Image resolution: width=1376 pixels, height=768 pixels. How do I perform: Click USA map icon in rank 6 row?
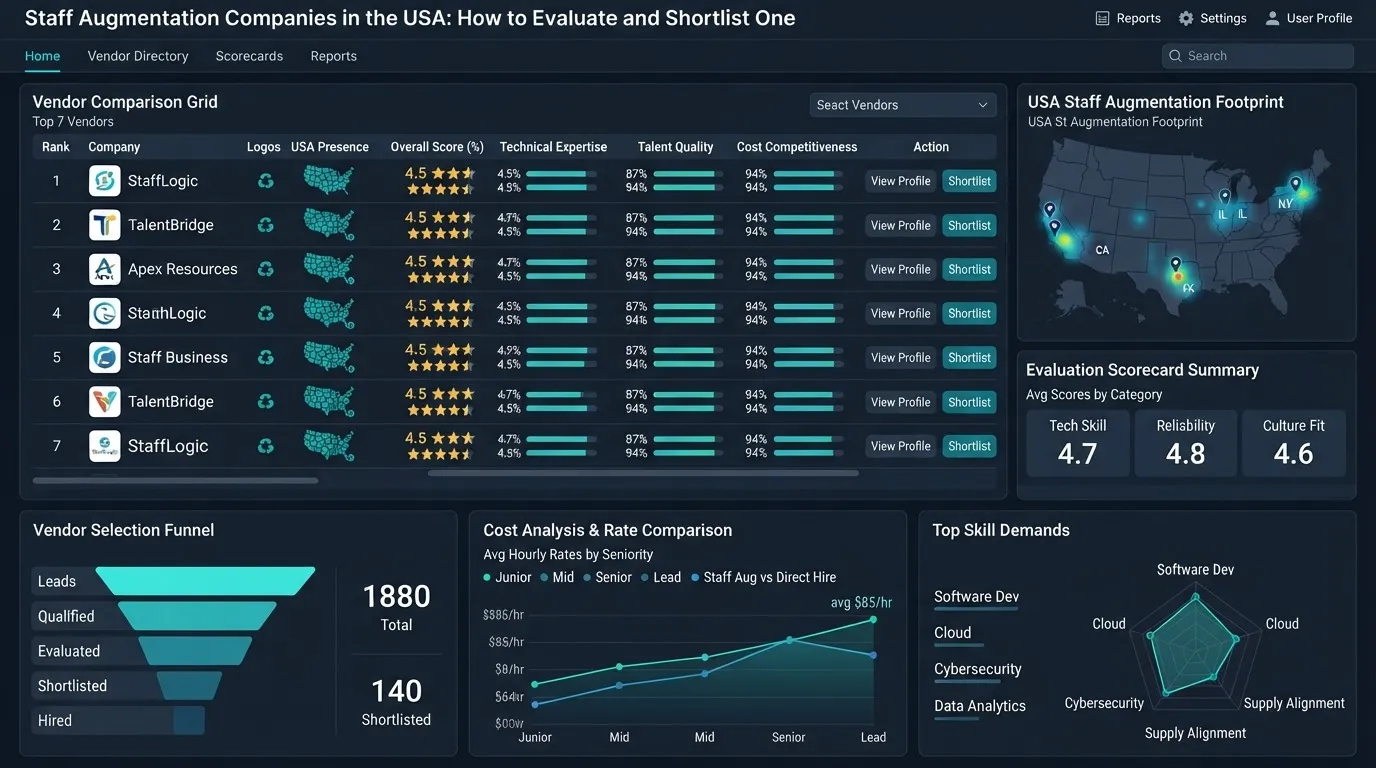coord(329,401)
